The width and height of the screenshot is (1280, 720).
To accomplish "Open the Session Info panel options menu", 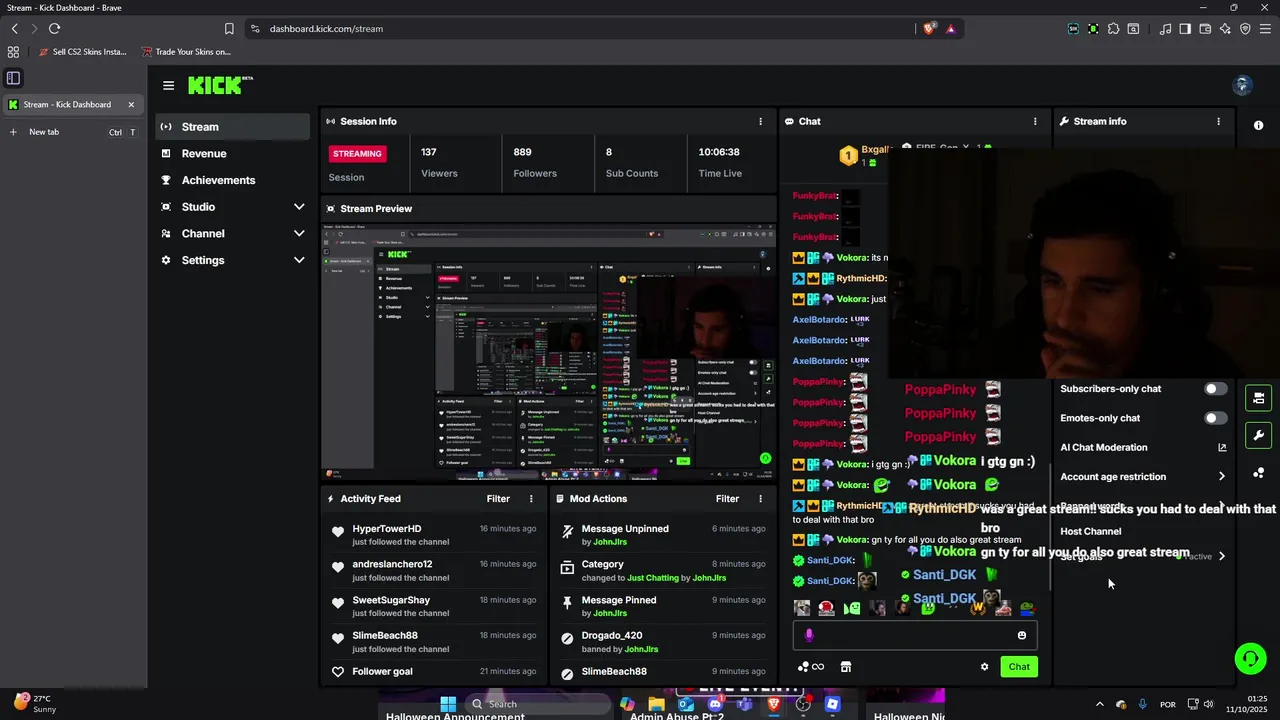I will [x=760, y=121].
